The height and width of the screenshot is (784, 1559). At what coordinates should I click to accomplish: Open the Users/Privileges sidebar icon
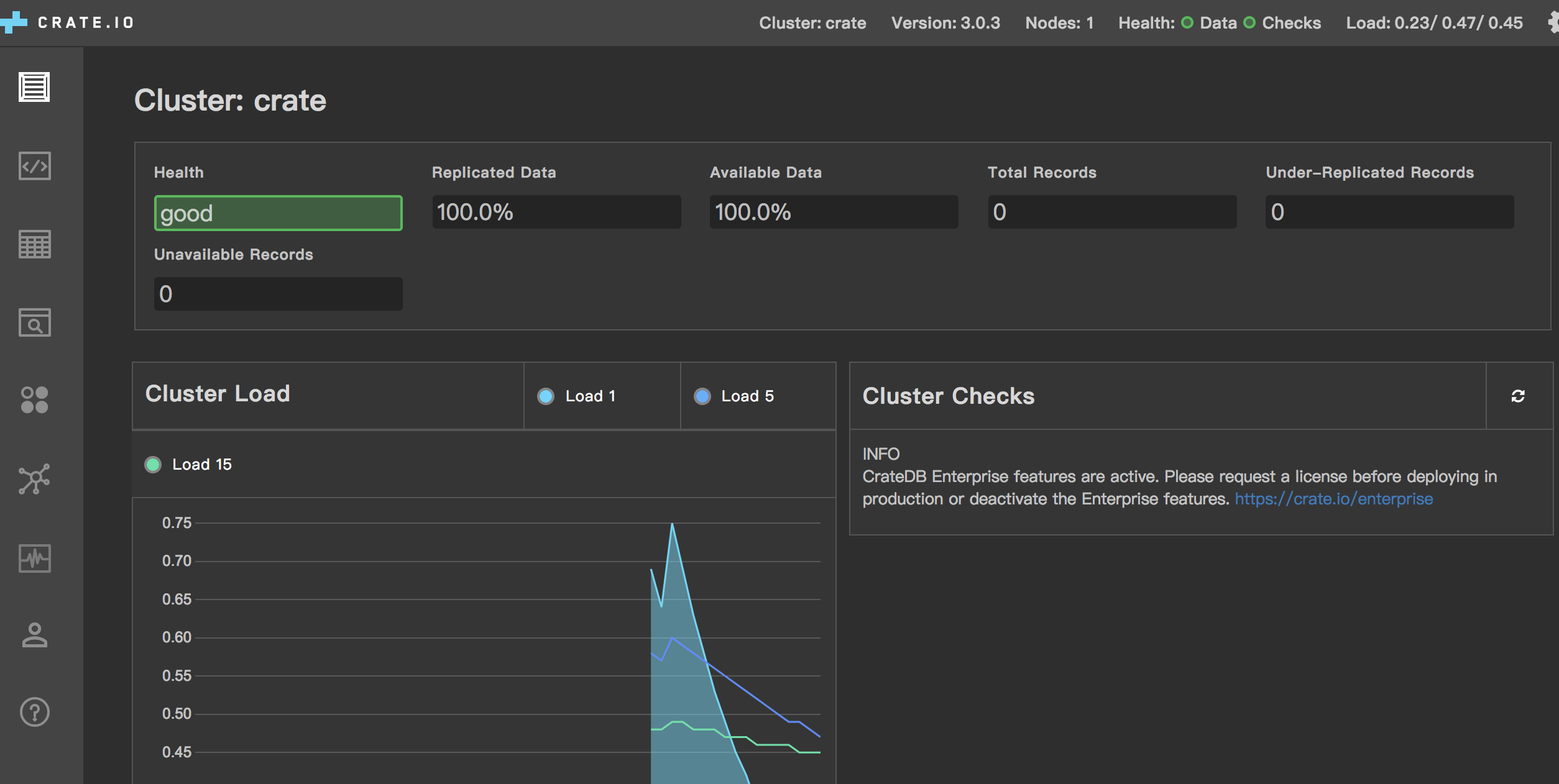tap(34, 635)
